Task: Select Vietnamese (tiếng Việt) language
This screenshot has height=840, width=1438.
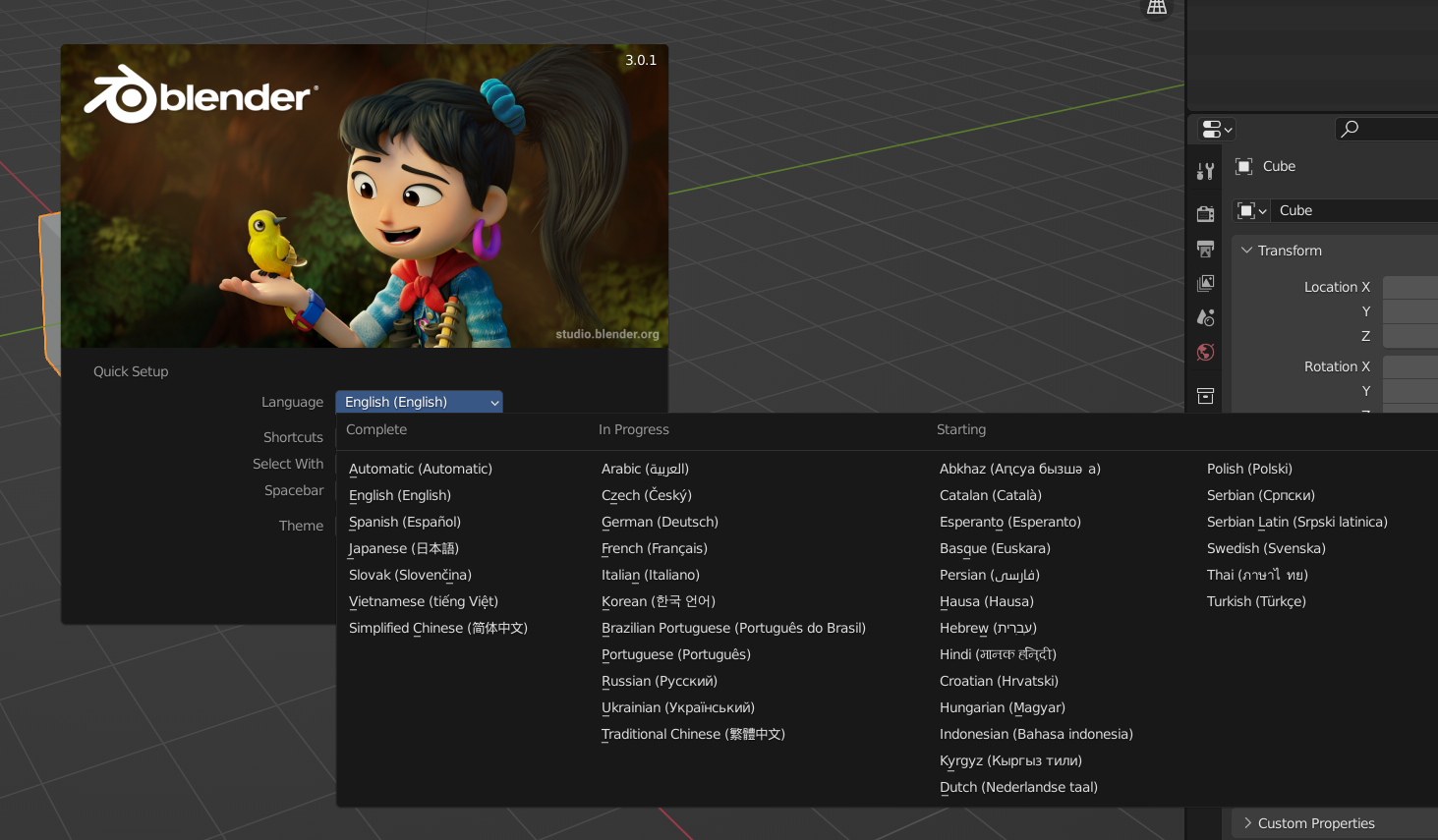Action: point(424,601)
